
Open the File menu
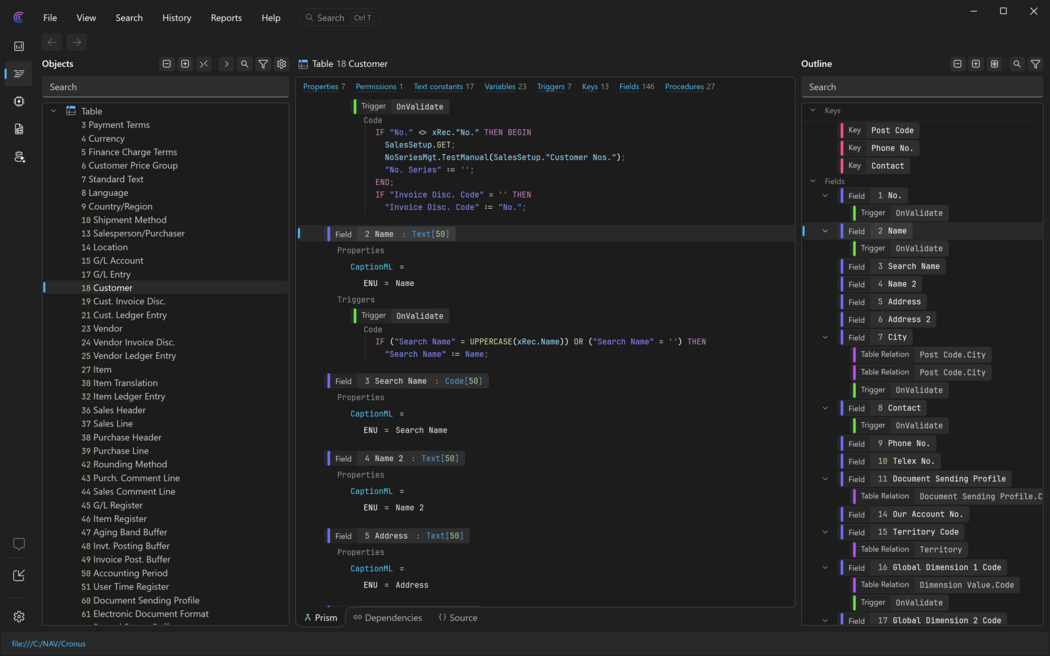[50, 18]
